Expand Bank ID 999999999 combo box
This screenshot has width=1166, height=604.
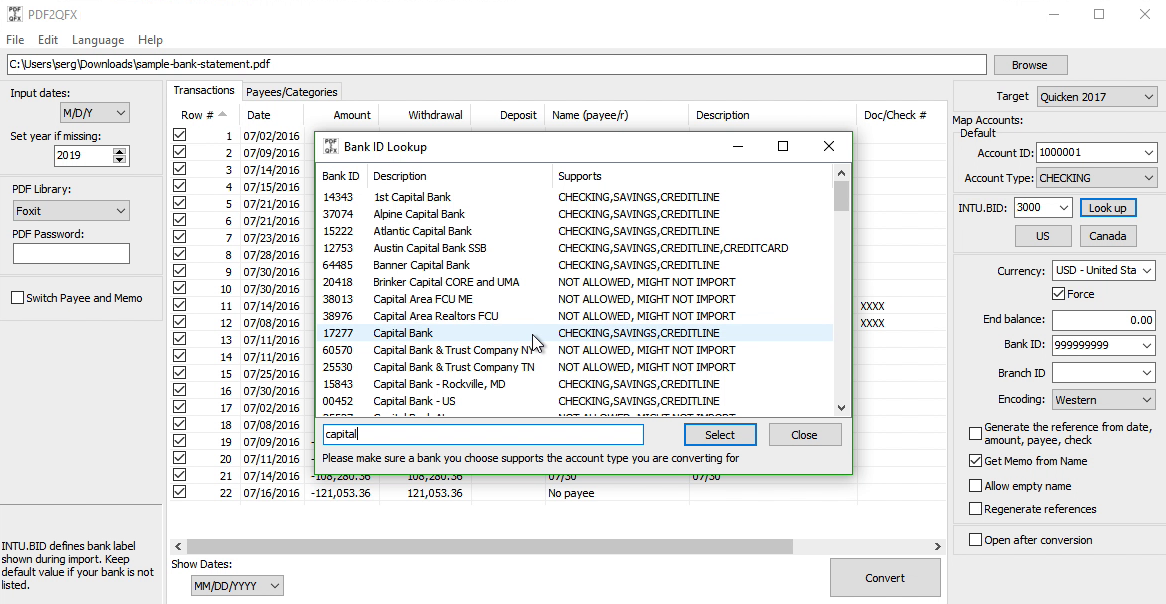pos(1147,345)
